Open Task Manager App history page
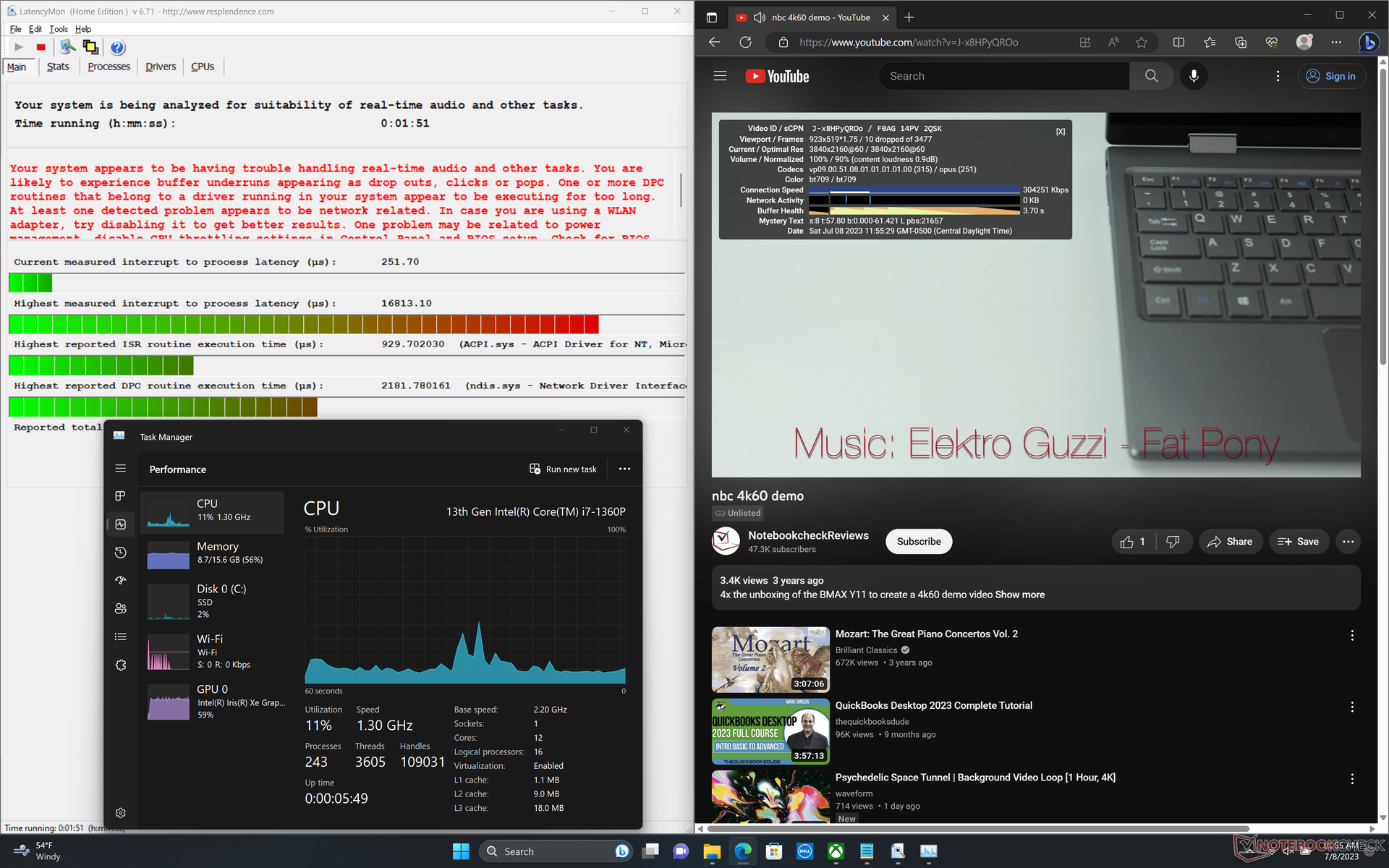 pyautogui.click(x=121, y=553)
